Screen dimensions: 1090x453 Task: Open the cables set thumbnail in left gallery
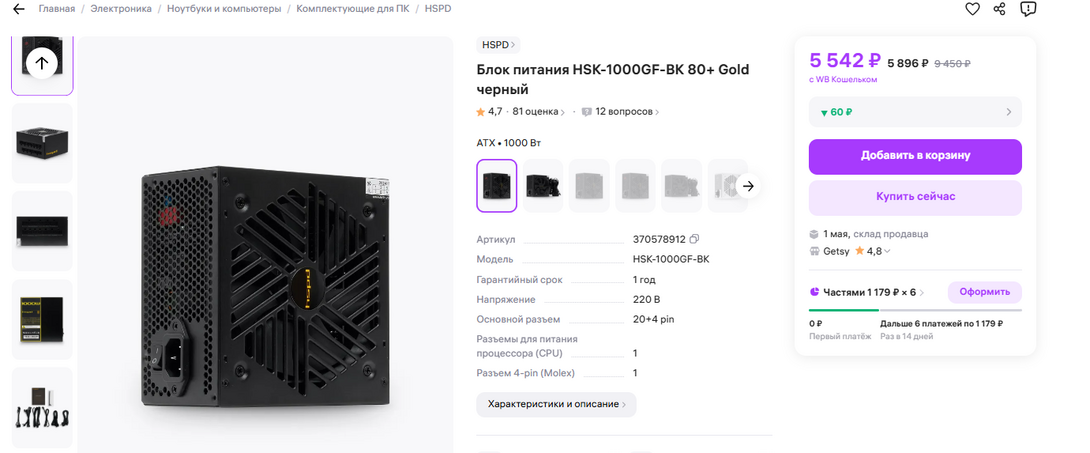pos(42,407)
